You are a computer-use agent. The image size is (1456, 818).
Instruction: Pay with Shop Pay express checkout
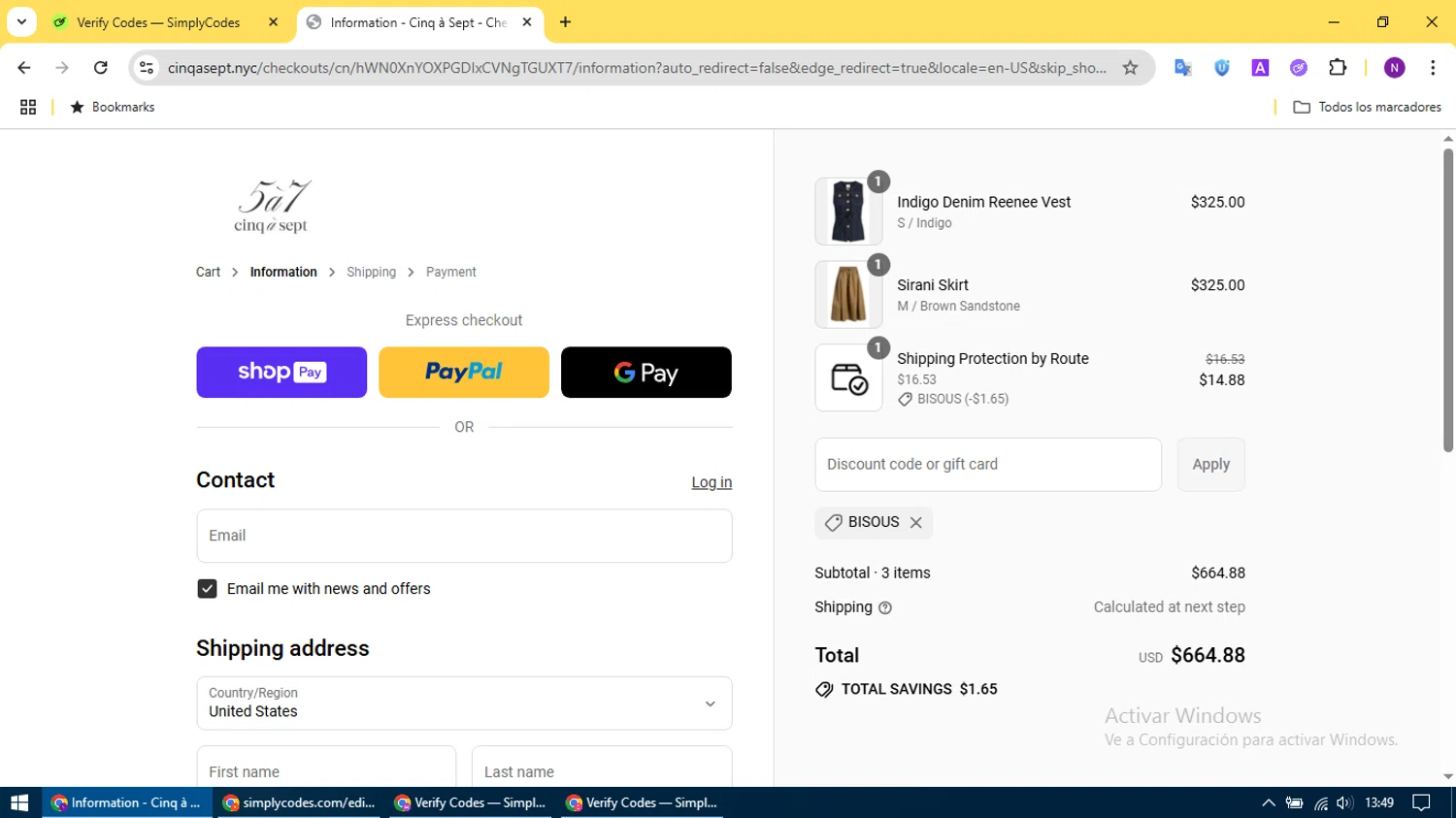[x=281, y=373]
